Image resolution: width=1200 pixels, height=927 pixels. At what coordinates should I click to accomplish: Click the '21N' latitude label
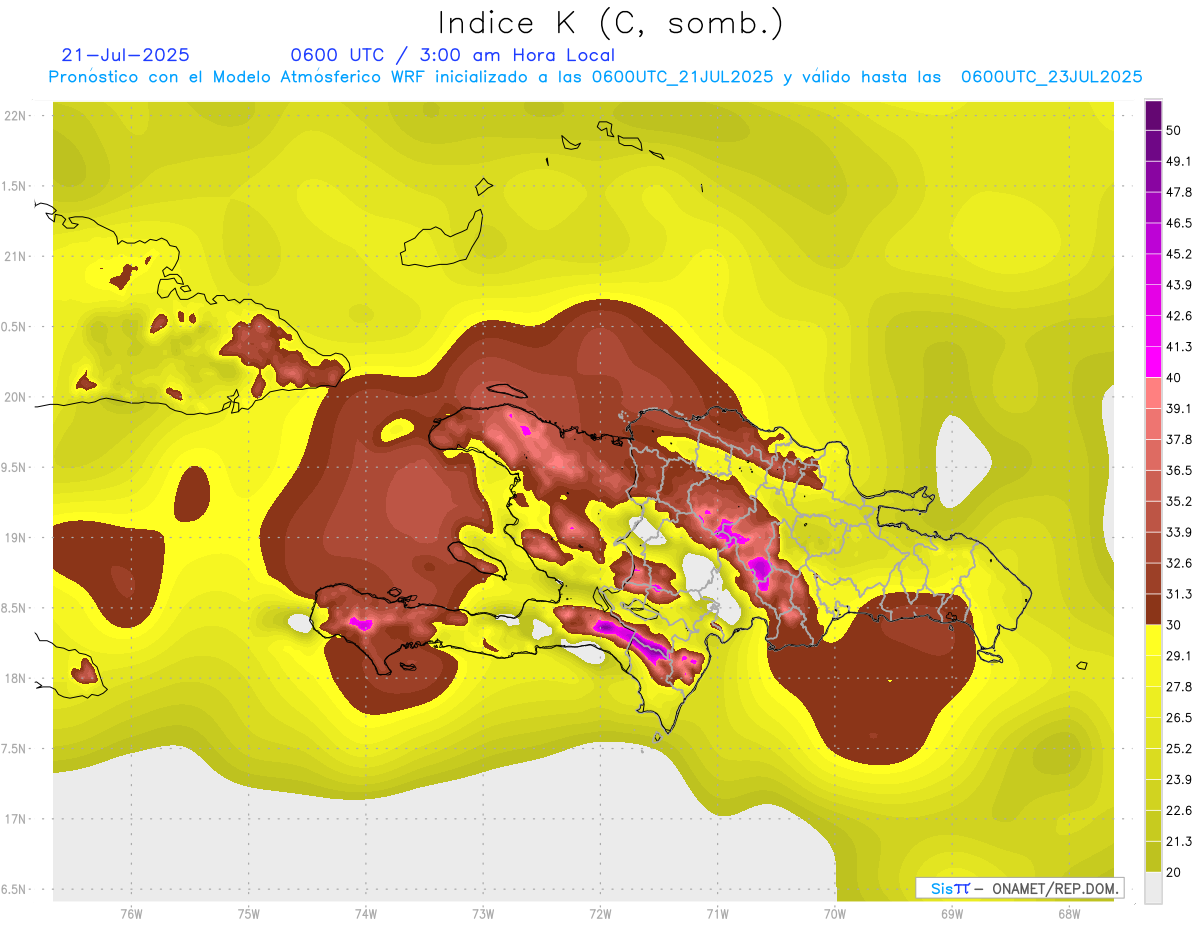15,257
